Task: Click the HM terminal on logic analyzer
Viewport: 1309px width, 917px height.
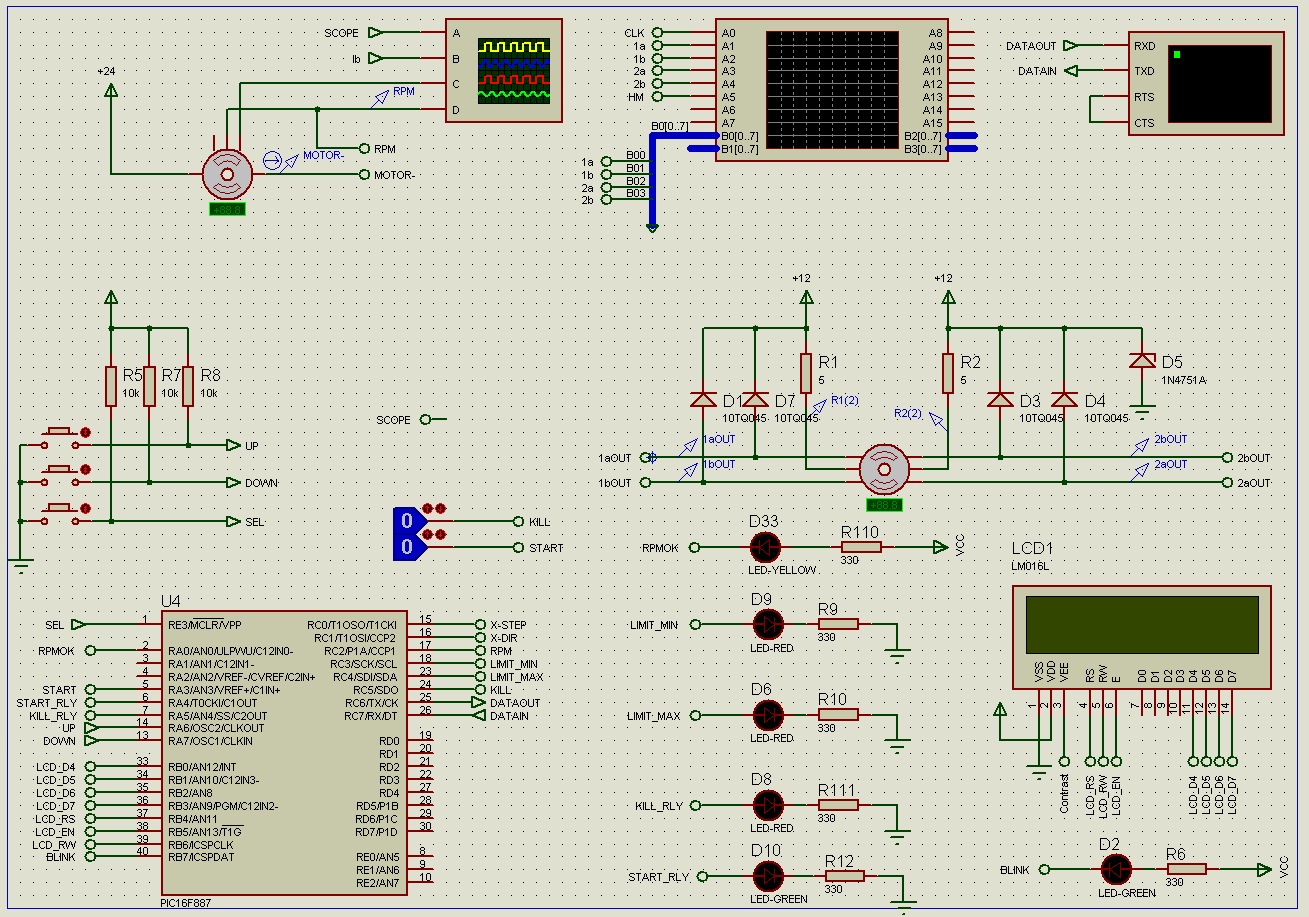Action: (657, 97)
